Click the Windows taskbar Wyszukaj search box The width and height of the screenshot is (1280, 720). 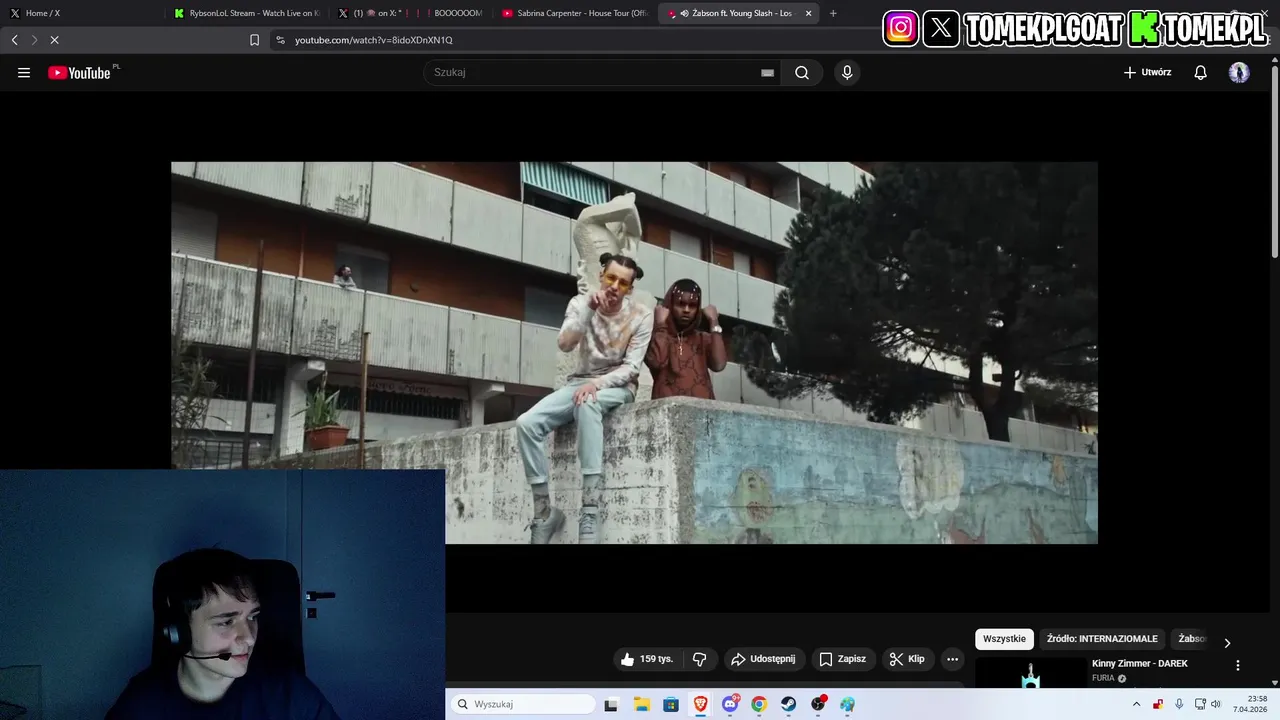(523, 704)
